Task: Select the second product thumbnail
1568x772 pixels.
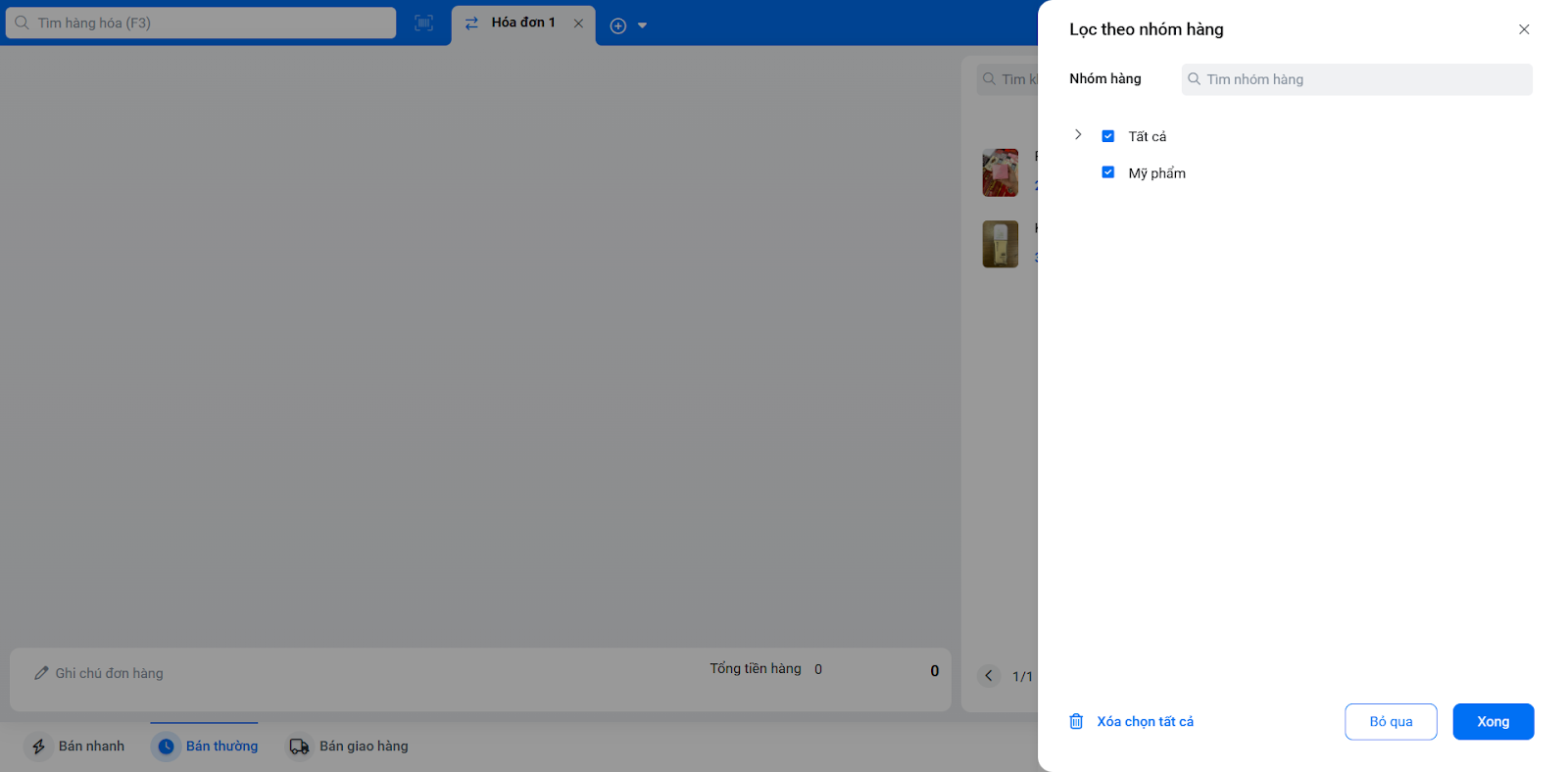Action: tap(1001, 244)
